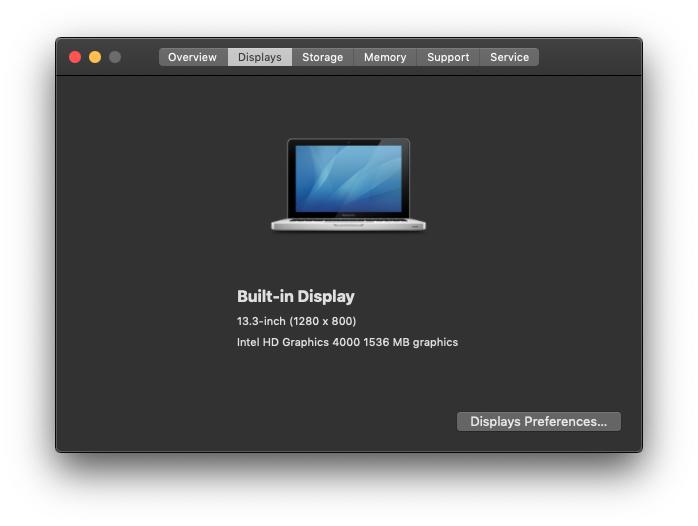Open the Support tab
This screenshot has height=526, width=698.
tap(448, 57)
